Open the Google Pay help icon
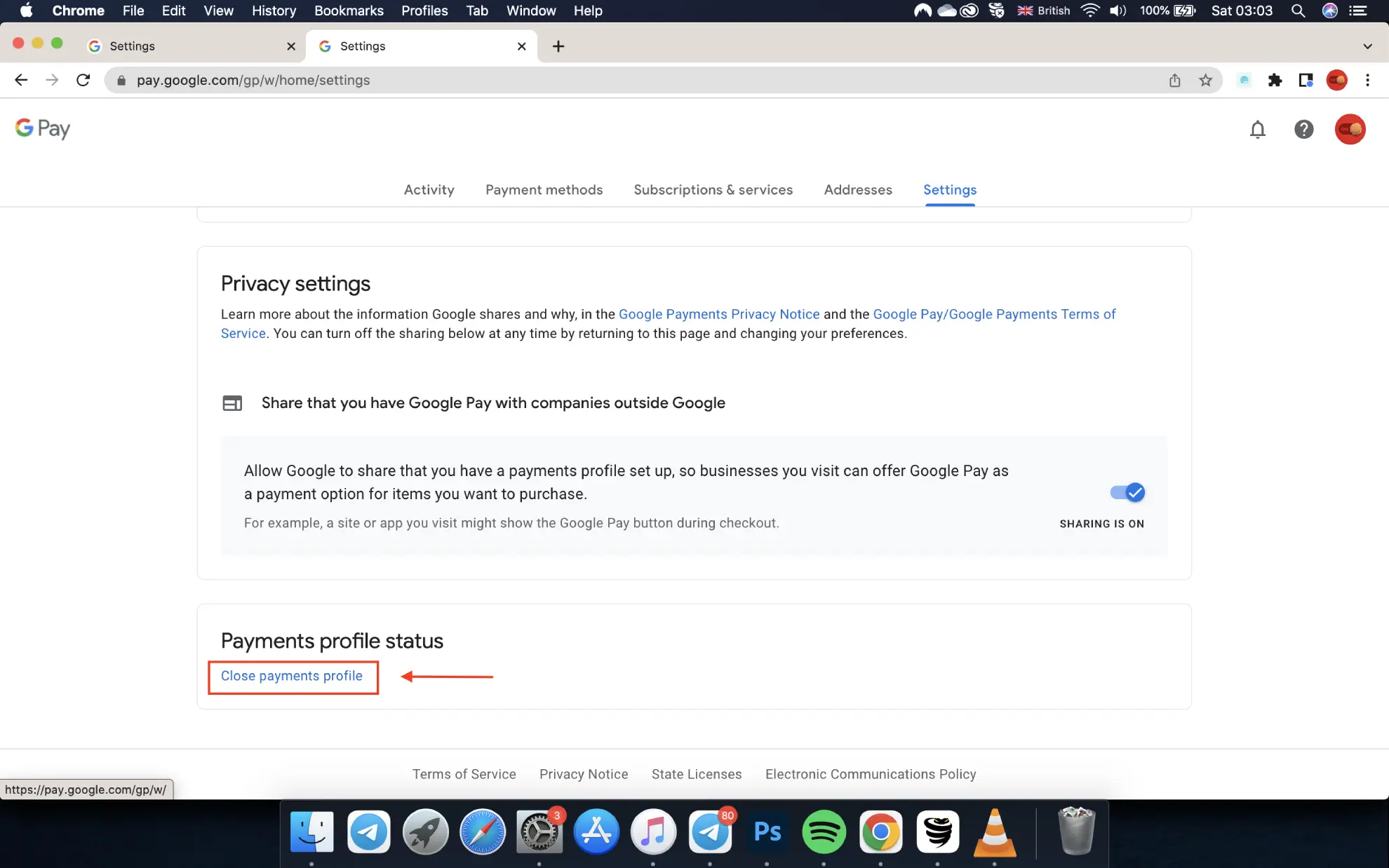Viewport: 1389px width, 868px height. (1303, 130)
